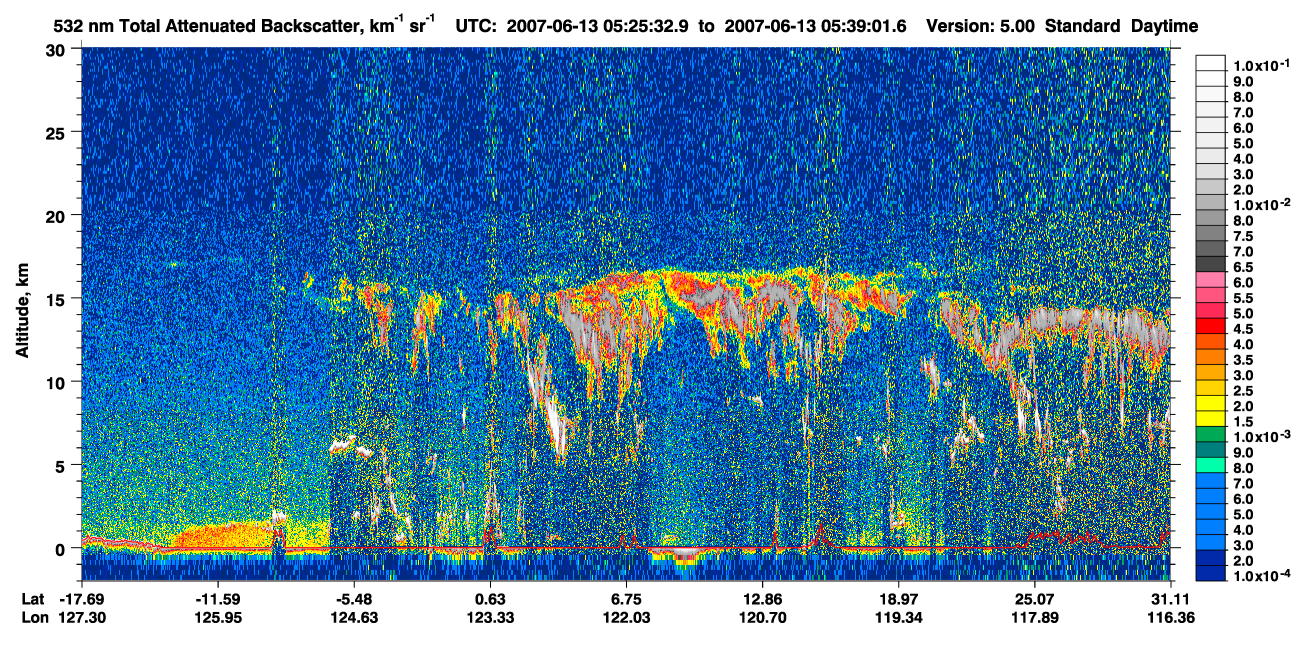The width and height of the screenshot is (1300, 667).
Task: Select start time '2007-06-13 05:25:32.9'
Action: (598, 27)
